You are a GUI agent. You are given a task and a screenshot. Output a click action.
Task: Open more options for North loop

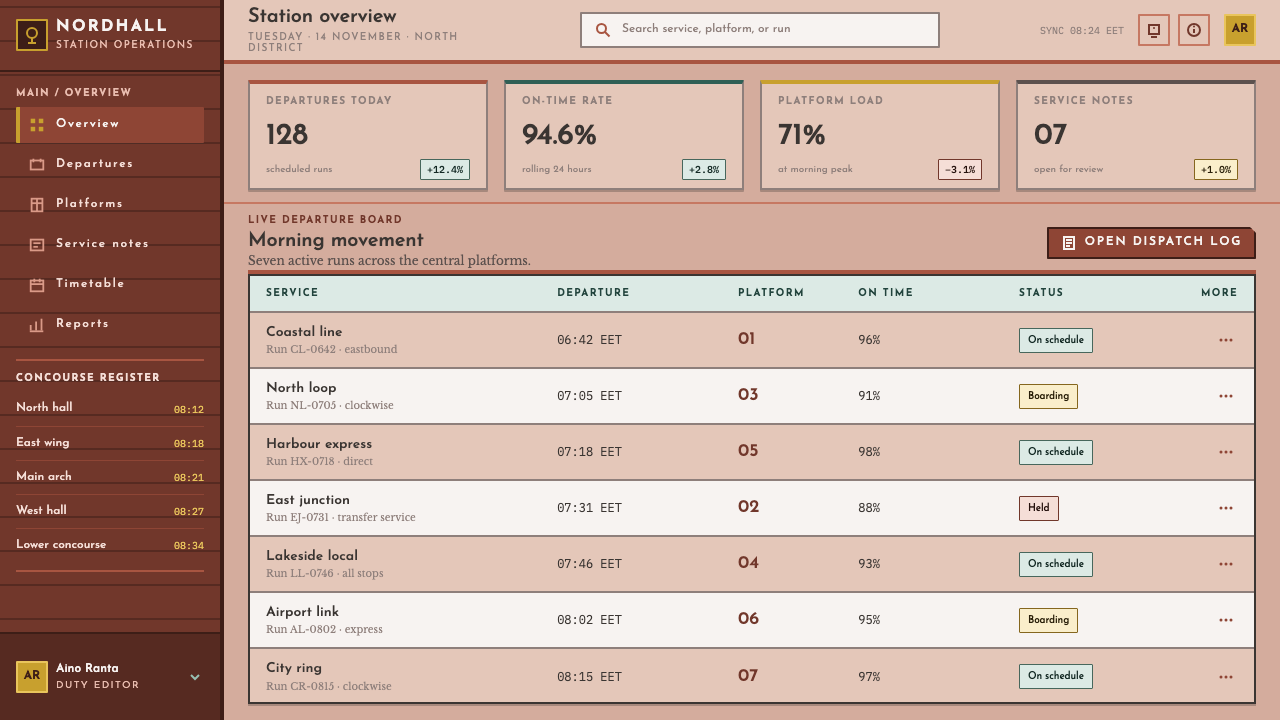point(1226,396)
